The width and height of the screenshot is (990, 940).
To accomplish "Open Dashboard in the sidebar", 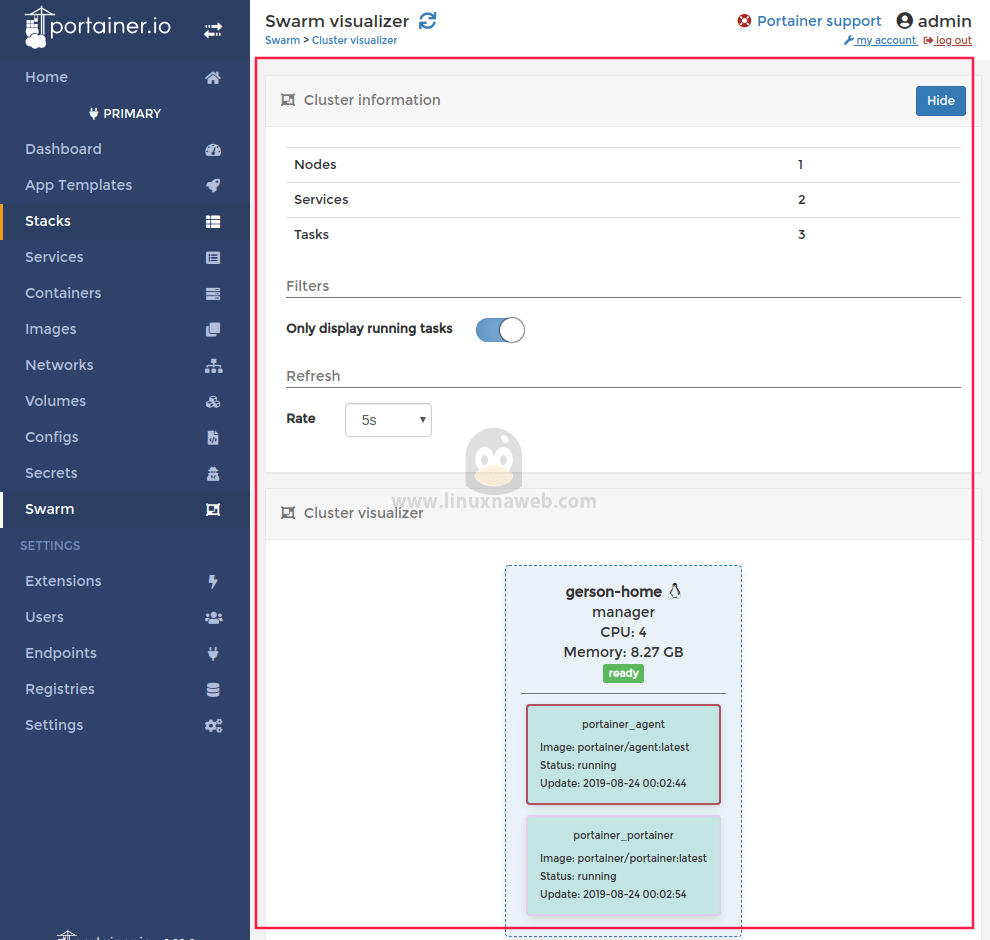I will pyautogui.click(x=125, y=149).
